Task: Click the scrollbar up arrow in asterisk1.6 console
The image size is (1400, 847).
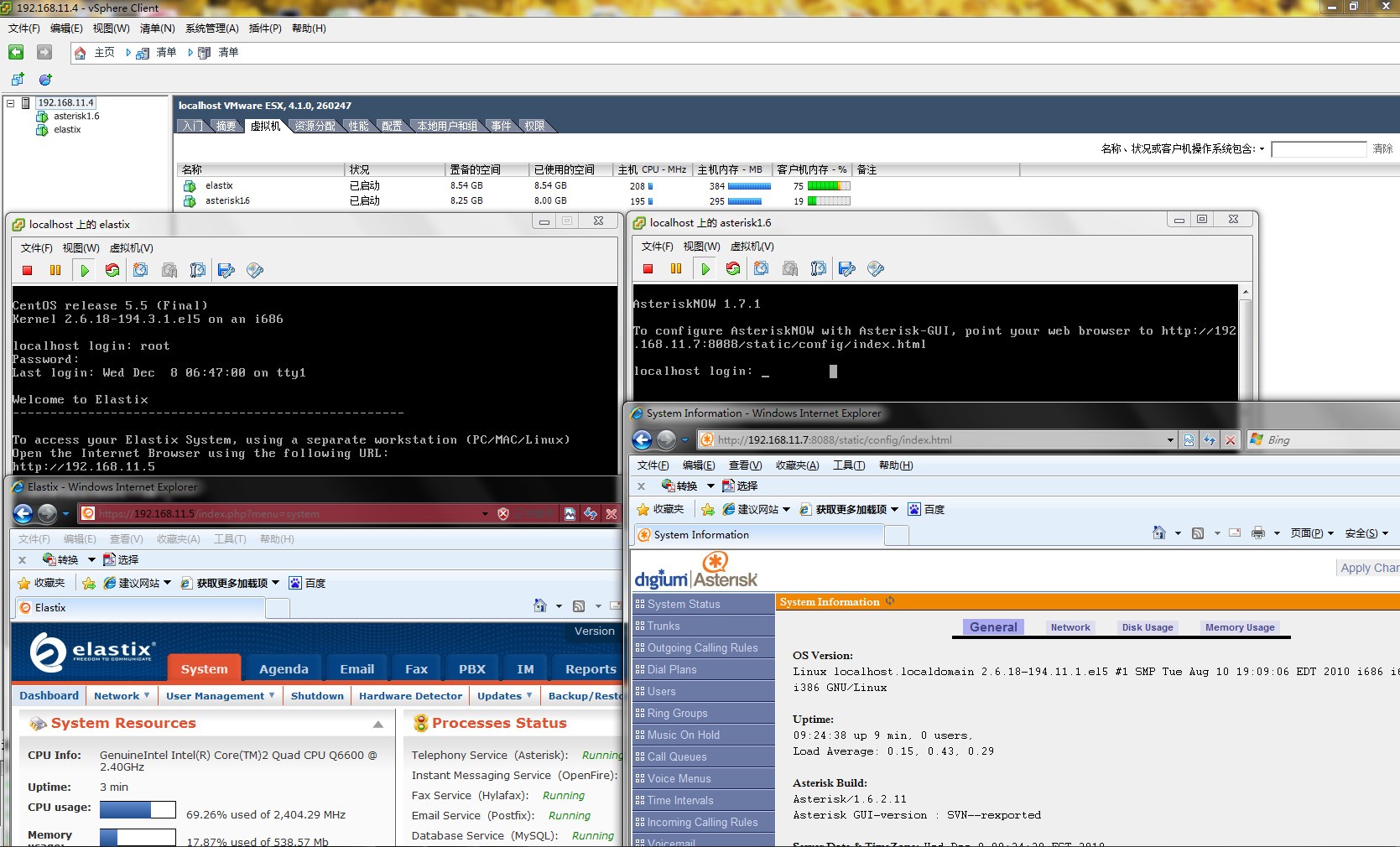Action: click(x=1246, y=292)
